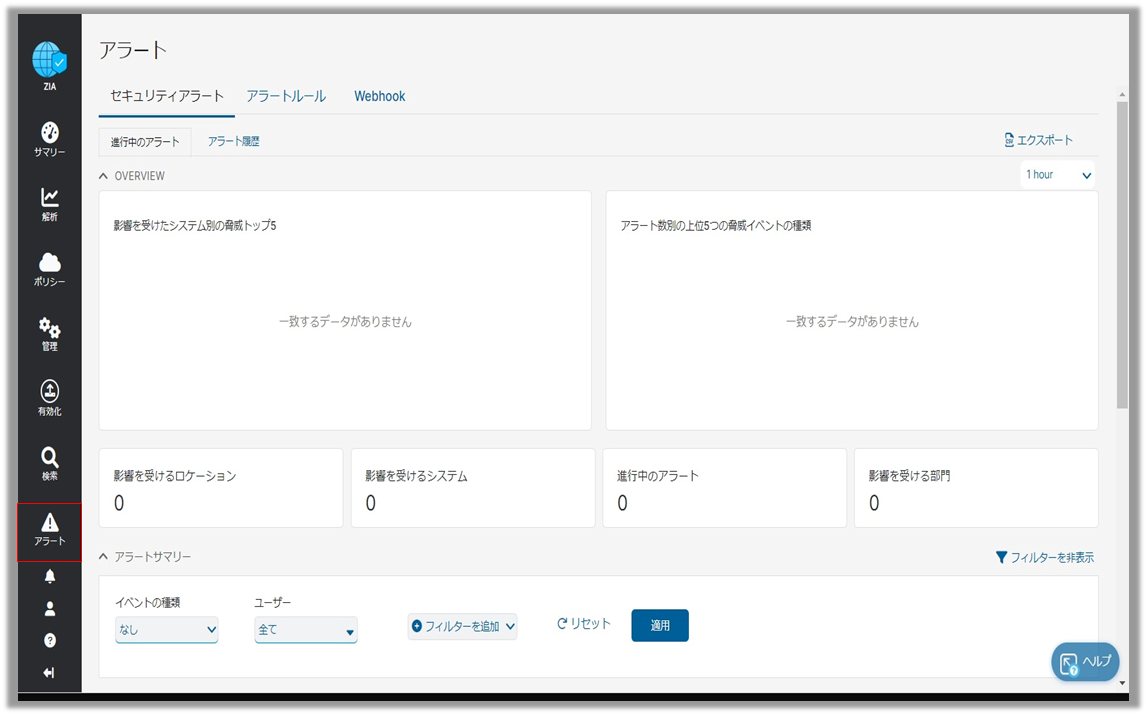Switch to the セキュリティアラート tab
The height and width of the screenshot is (715, 1147).
coord(167,96)
